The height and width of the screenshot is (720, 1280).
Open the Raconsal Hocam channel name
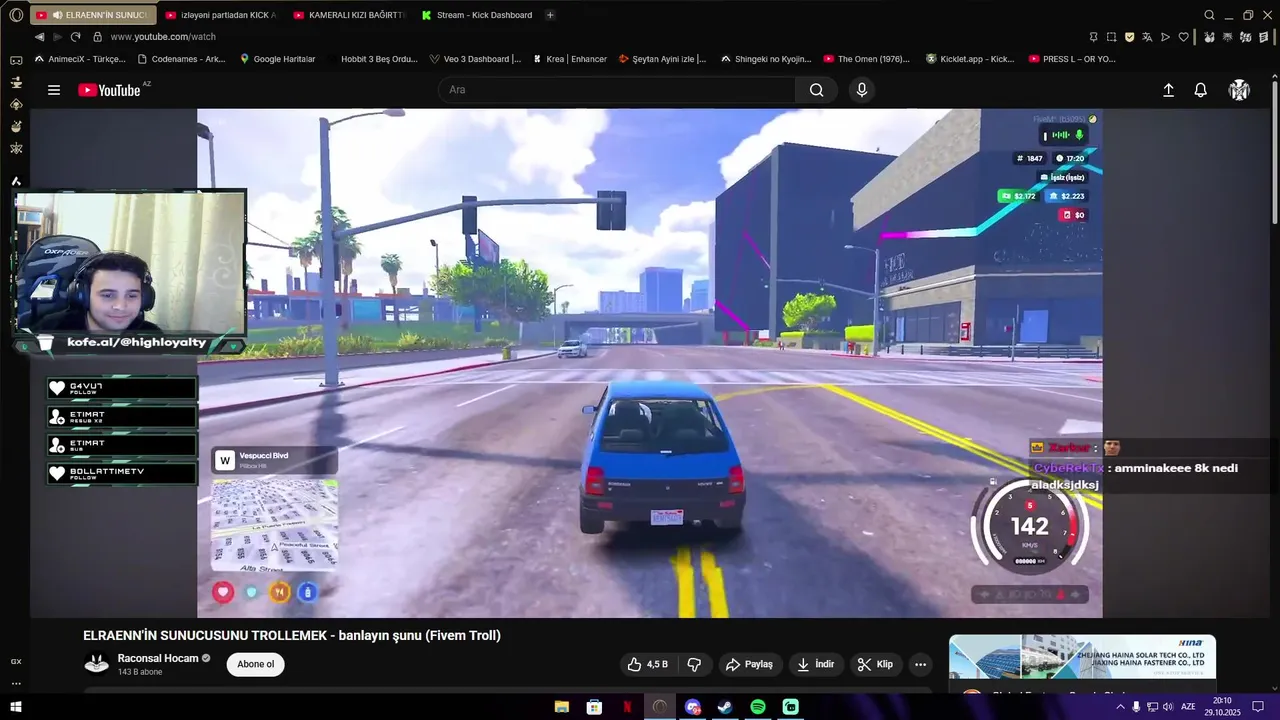click(158, 658)
